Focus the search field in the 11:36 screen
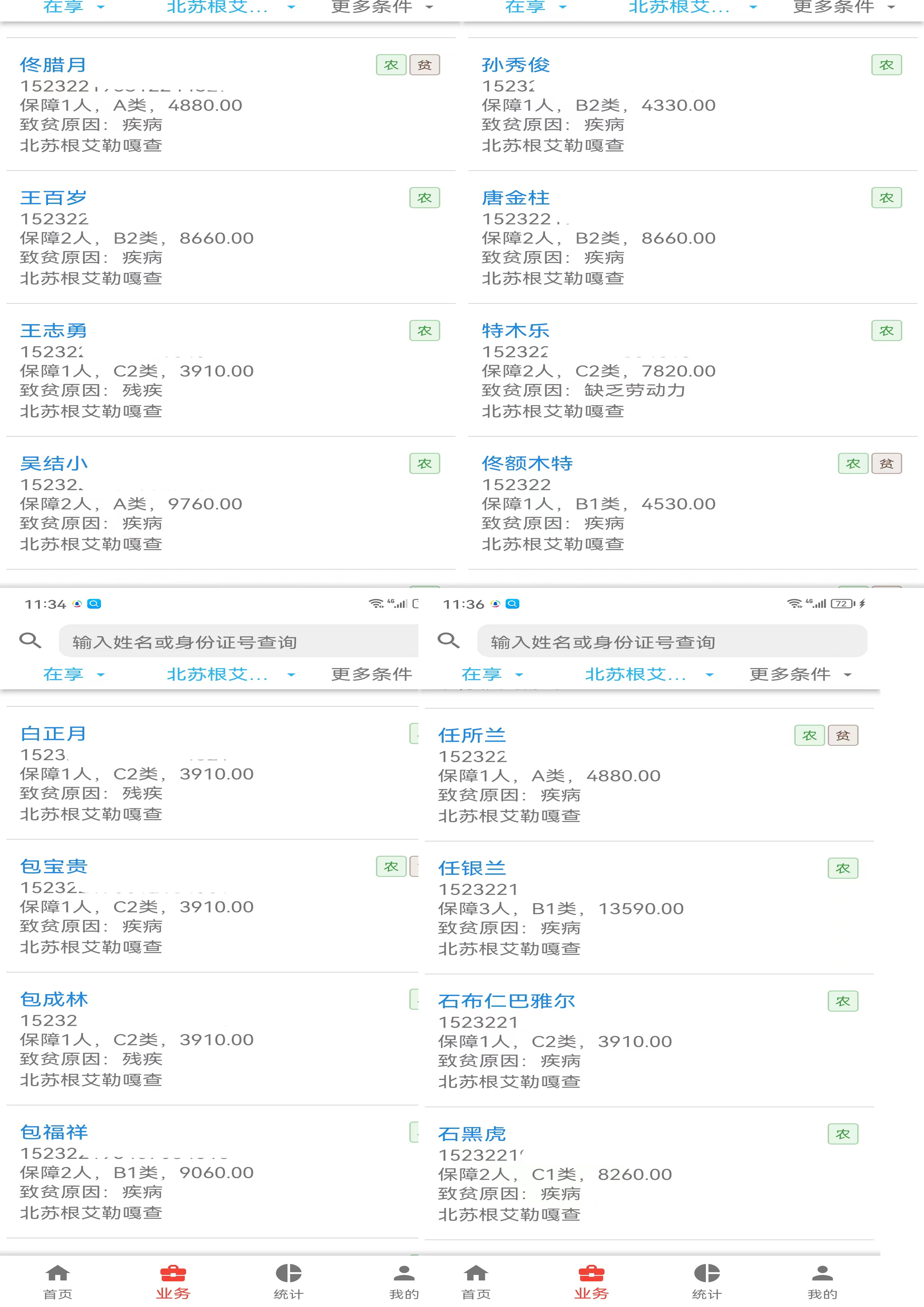 pyautogui.click(x=672, y=641)
